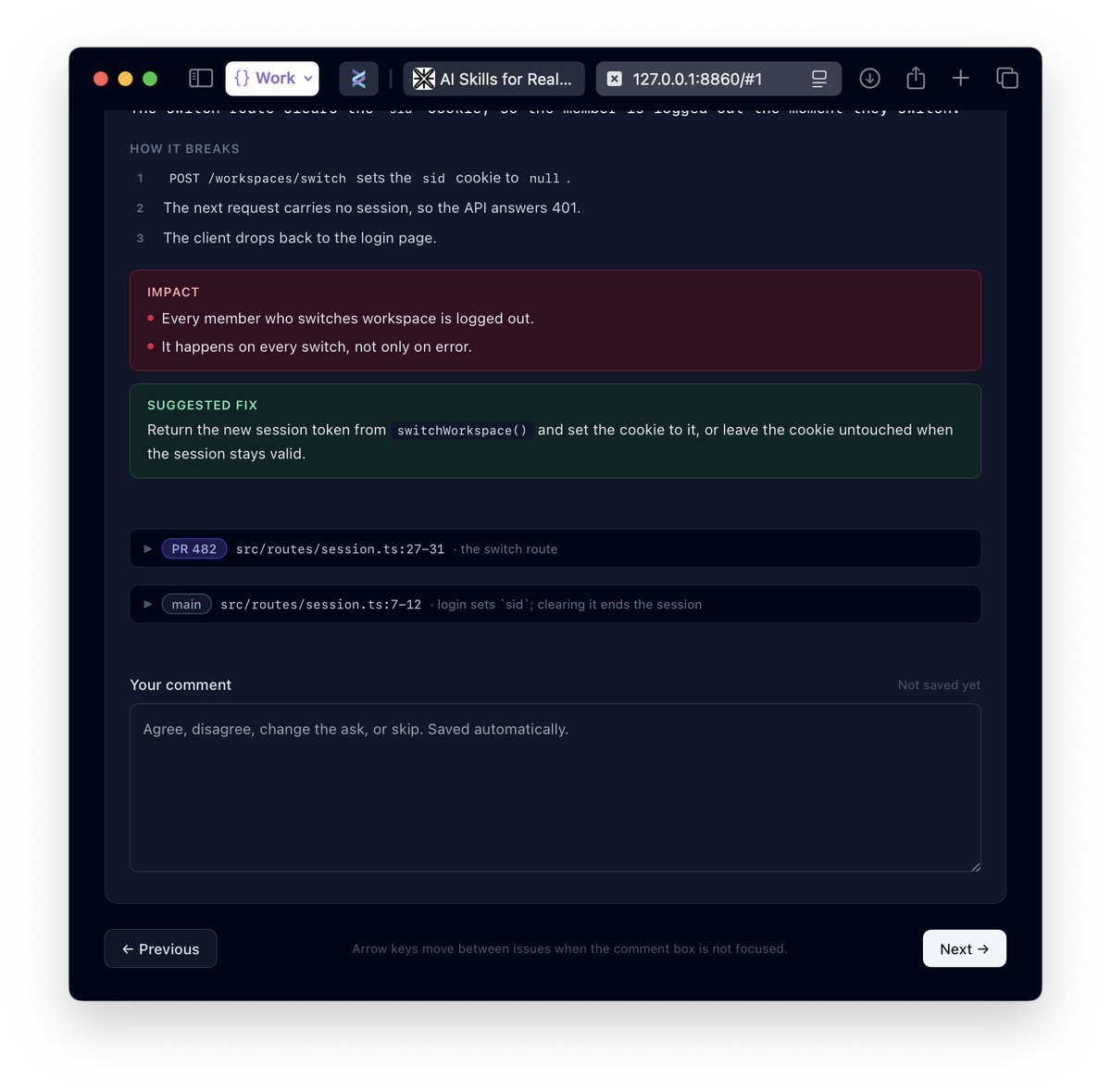Click 'The next request carries no session' step

(372, 207)
